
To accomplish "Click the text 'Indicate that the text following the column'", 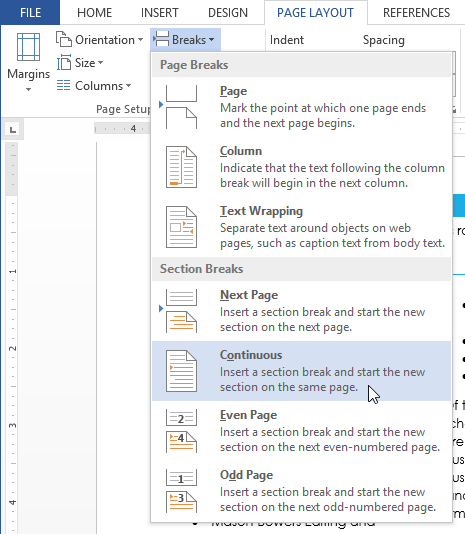I will (x=332, y=168).
